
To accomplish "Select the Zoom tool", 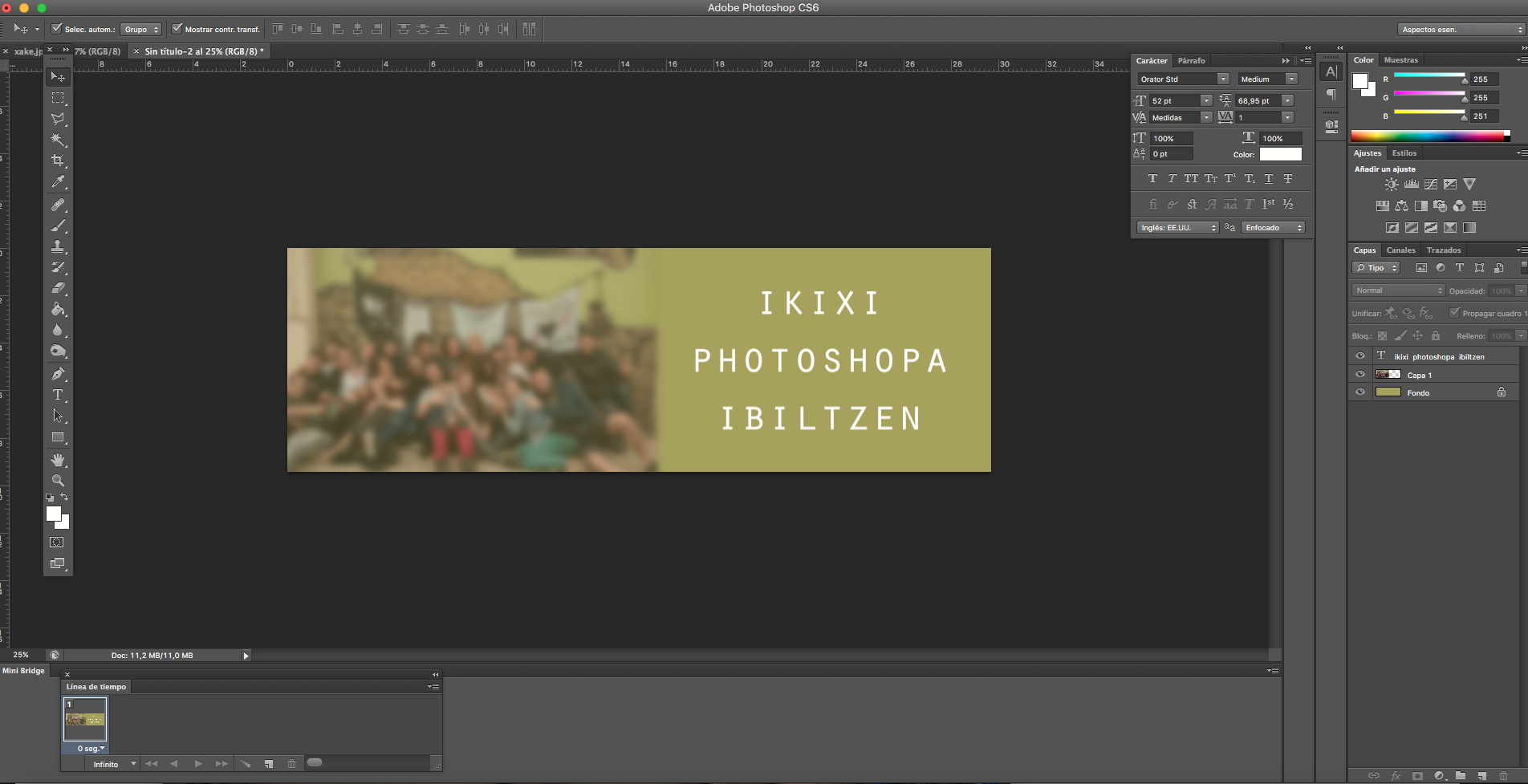I will coord(58,481).
